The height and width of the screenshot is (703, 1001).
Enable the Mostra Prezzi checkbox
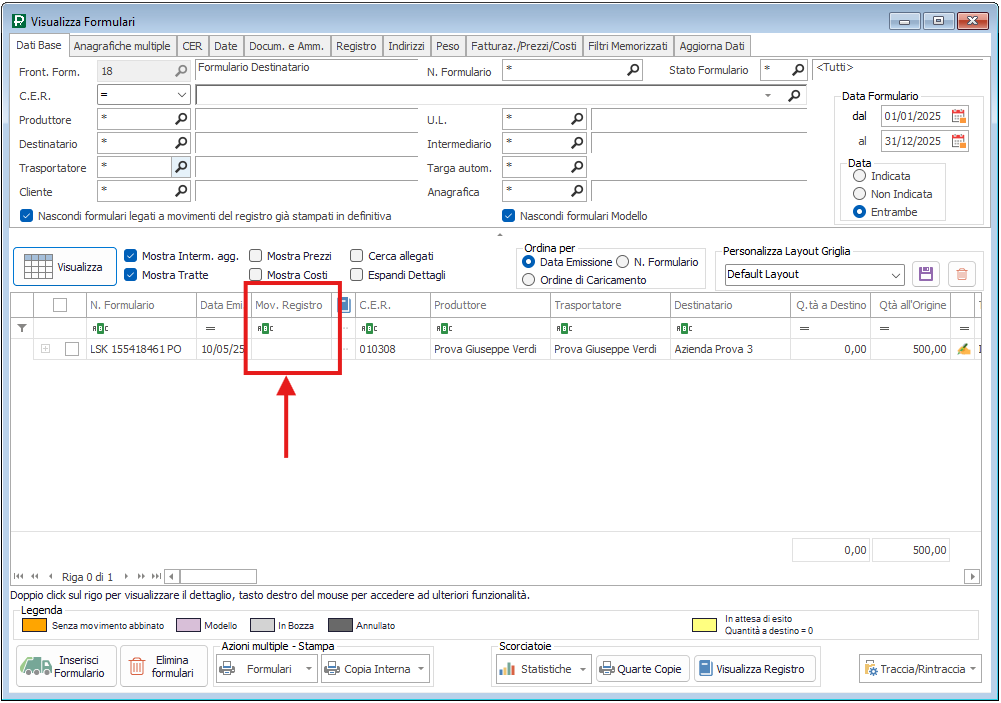click(x=256, y=256)
